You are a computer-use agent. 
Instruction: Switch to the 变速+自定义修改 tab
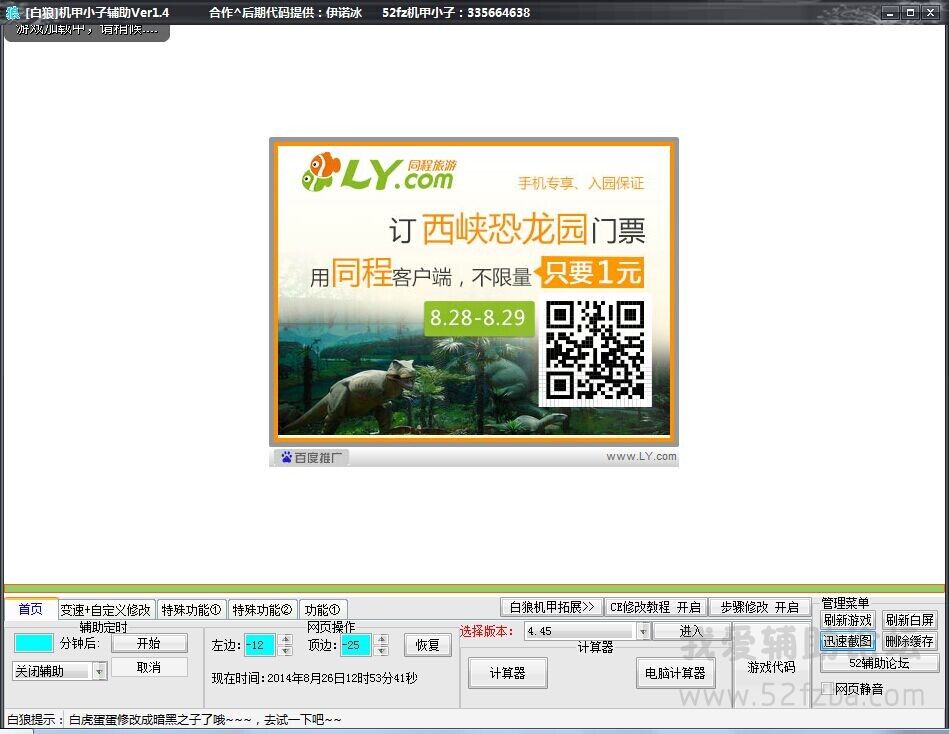coord(106,610)
